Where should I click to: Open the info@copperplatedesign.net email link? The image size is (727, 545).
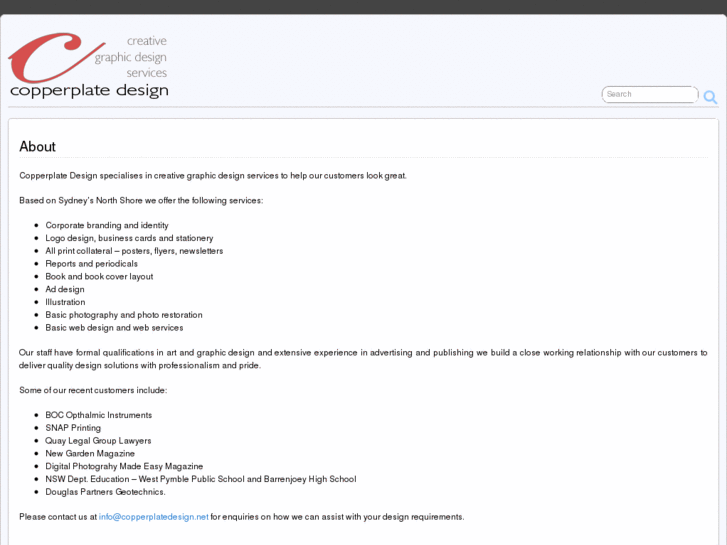tap(153, 517)
